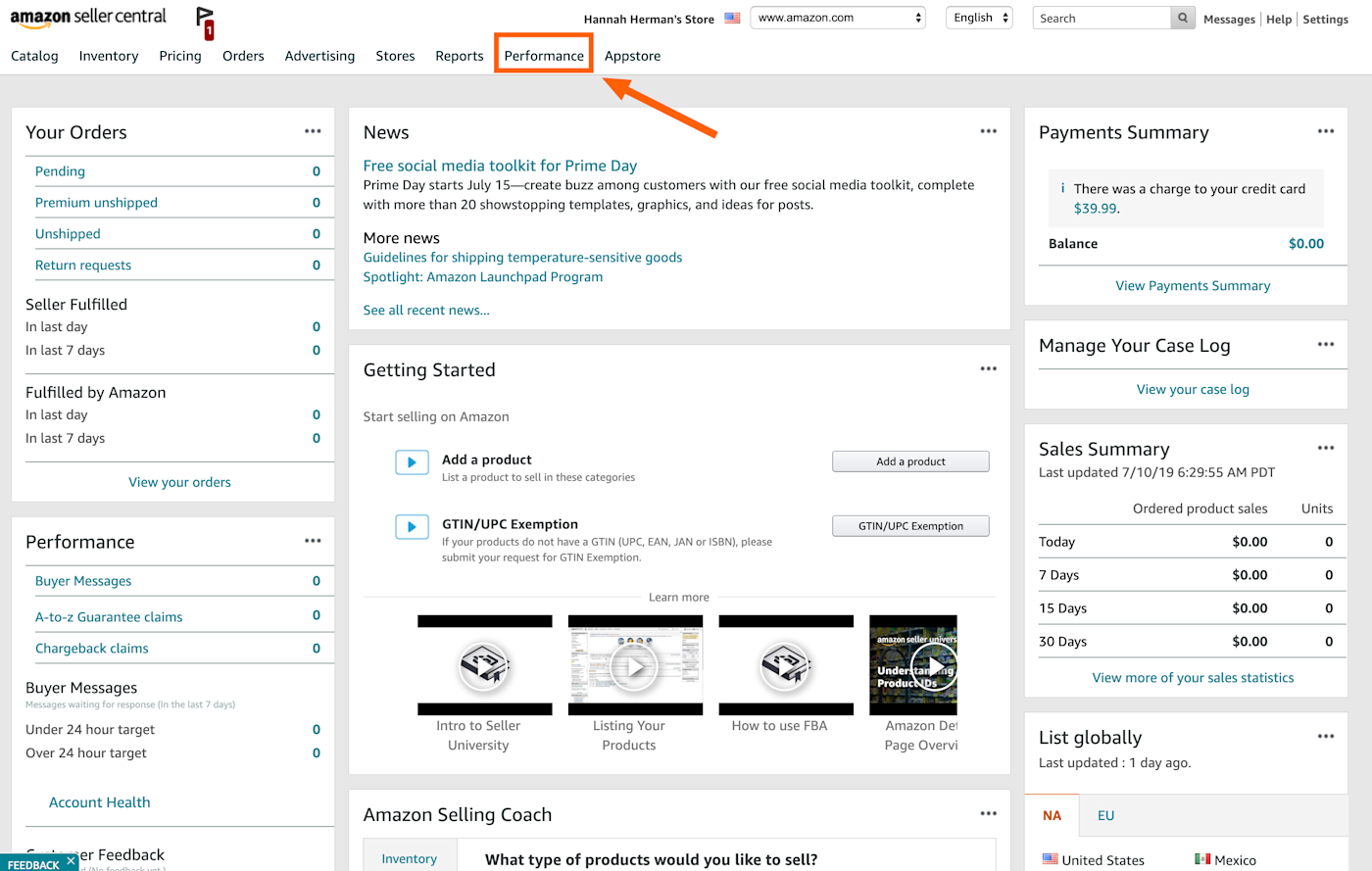
Task: Click the GTIN/UPC Exemption button
Action: pos(910,526)
